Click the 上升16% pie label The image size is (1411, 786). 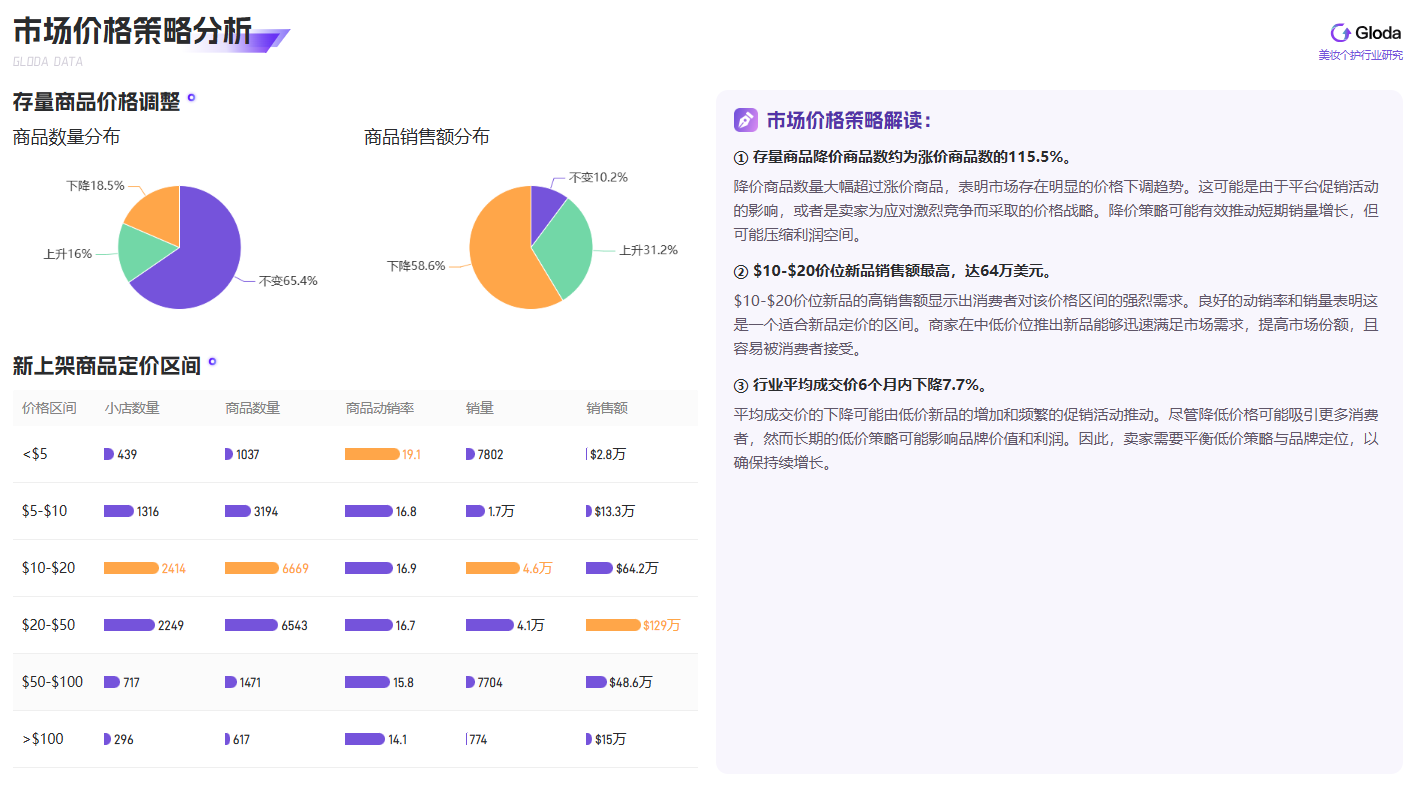tap(67, 254)
